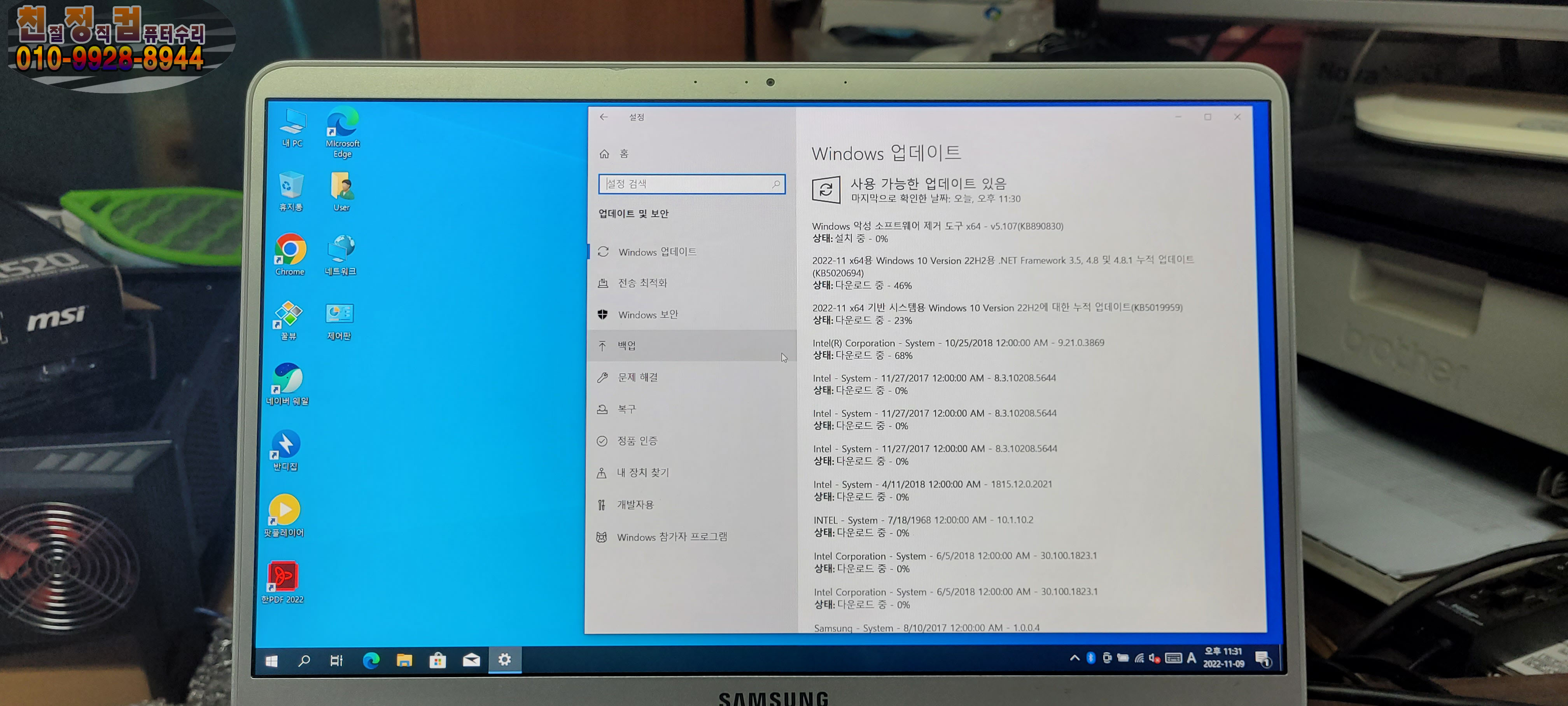Click File Explorer on the taskbar
The image size is (1568, 706).
coord(404,660)
